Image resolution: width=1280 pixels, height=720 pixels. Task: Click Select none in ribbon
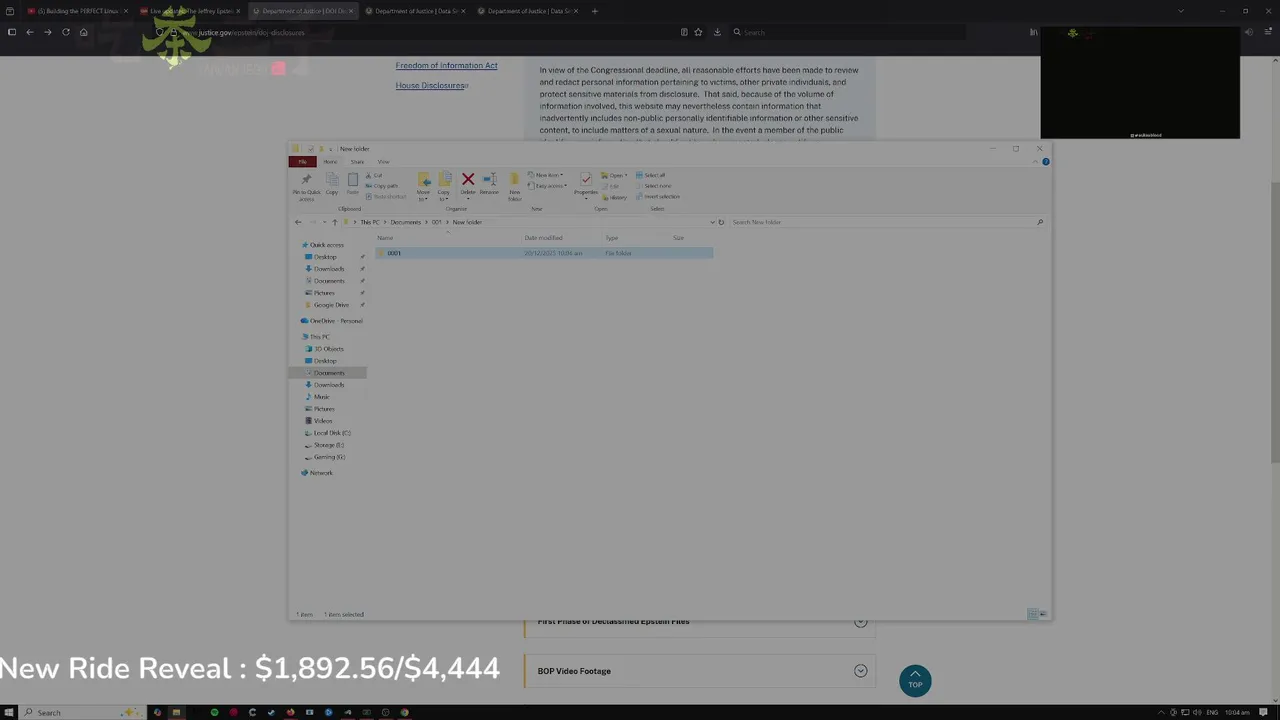pos(654,186)
